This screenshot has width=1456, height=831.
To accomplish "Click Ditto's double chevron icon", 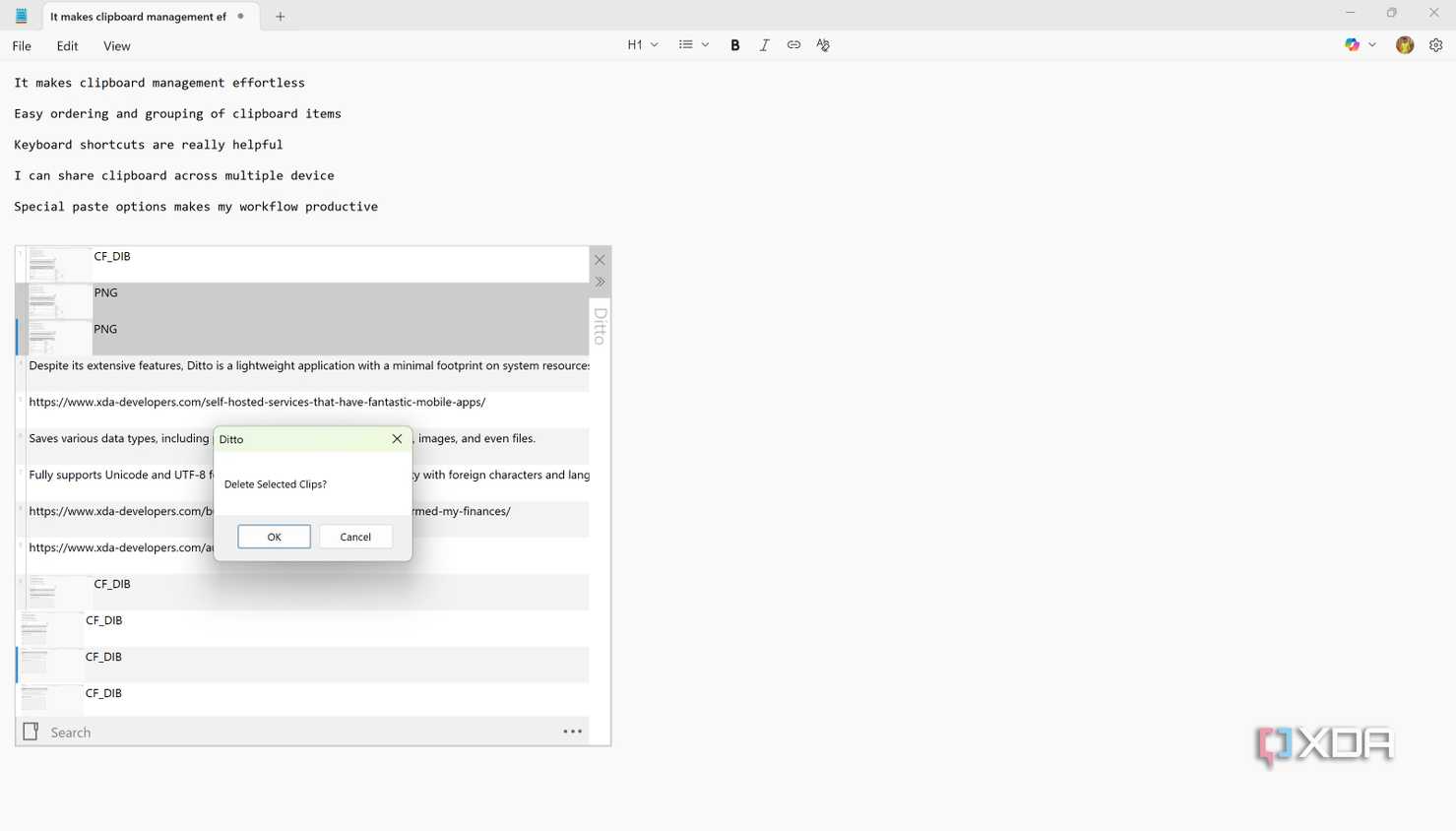I will pos(600,282).
